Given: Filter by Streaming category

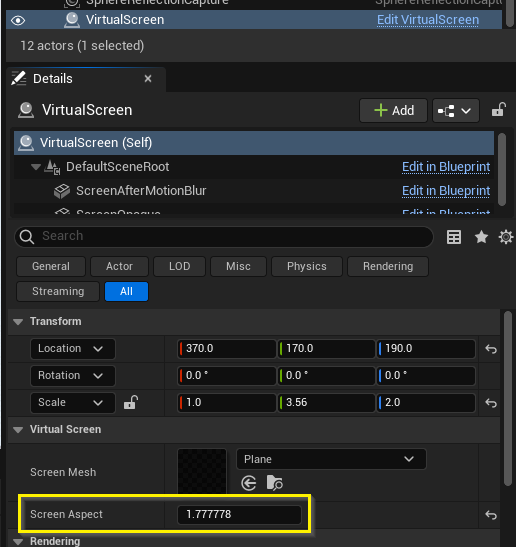Looking at the screenshot, I should pos(58,291).
